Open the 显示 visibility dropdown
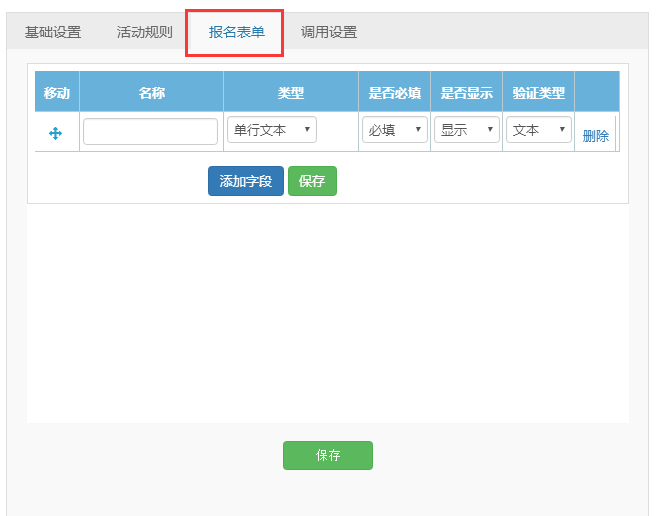This screenshot has height=516, width=672. (x=466, y=130)
